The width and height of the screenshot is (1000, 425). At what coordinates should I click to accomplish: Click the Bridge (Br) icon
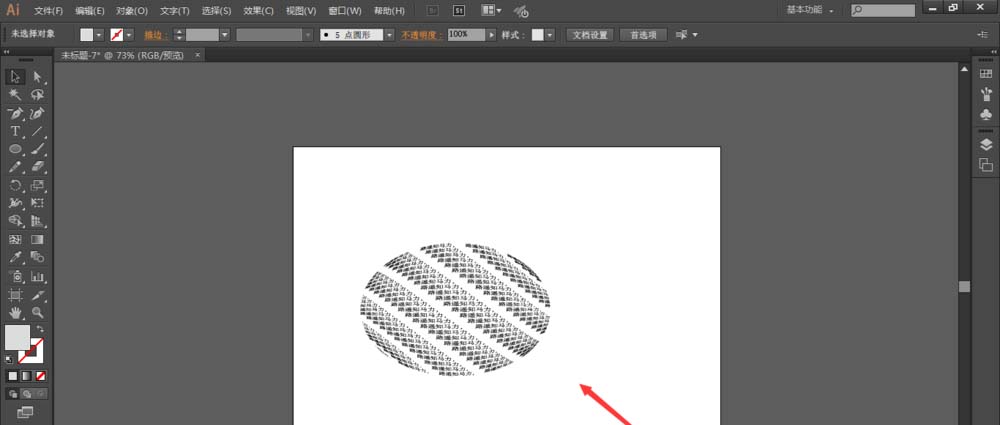coord(432,11)
